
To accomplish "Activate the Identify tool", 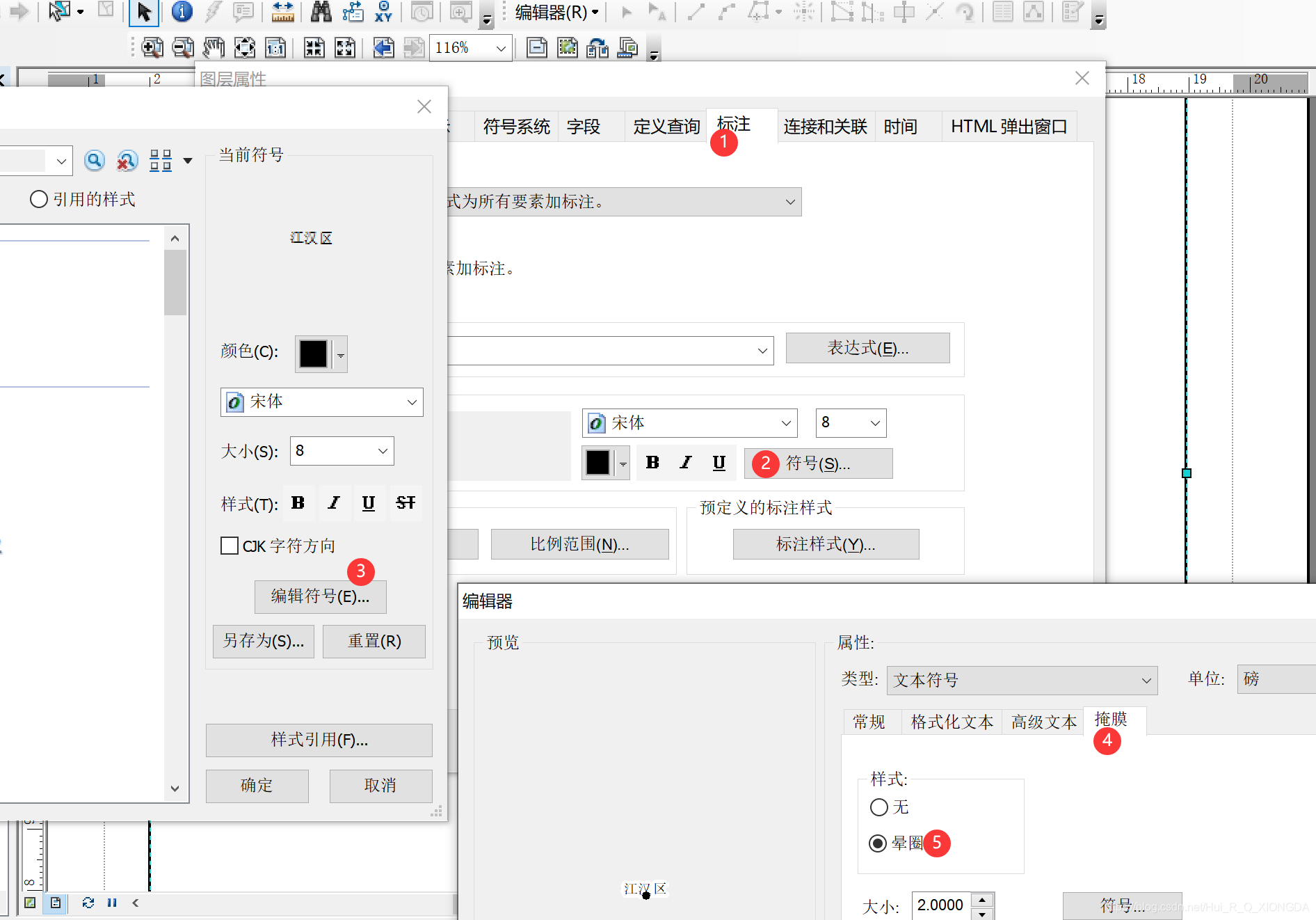I will click(182, 12).
